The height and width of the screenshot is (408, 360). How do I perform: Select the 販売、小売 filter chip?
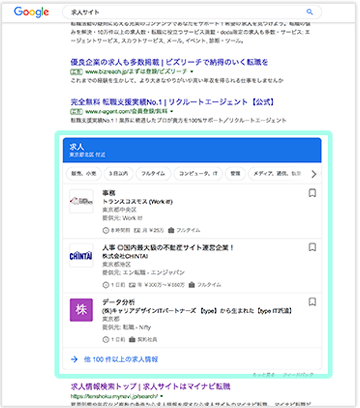[x=84, y=174]
